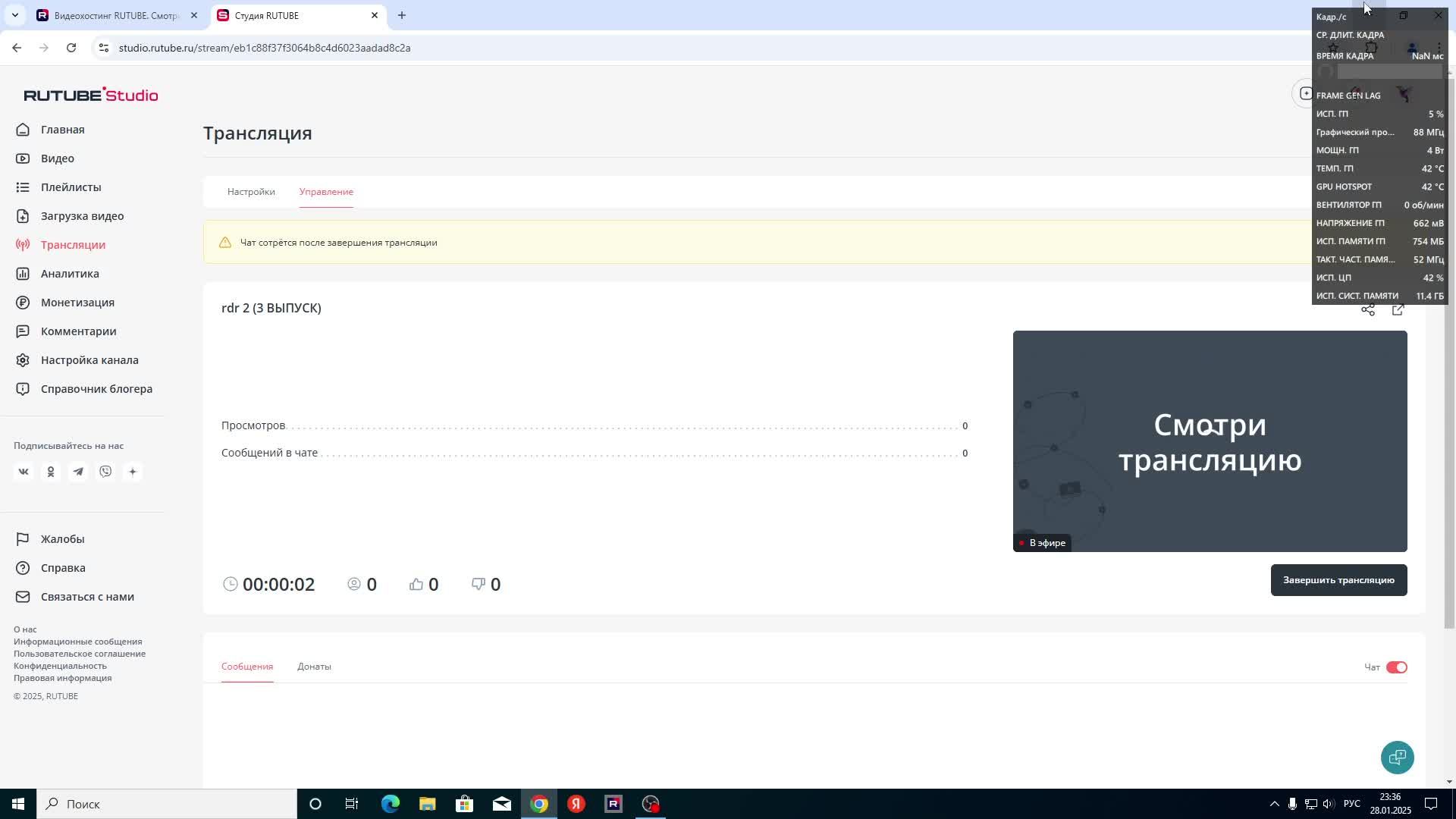Open the support chat floating button
This screenshot has height=819, width=1456.
pyautogui.click(x=1397, y=757)
